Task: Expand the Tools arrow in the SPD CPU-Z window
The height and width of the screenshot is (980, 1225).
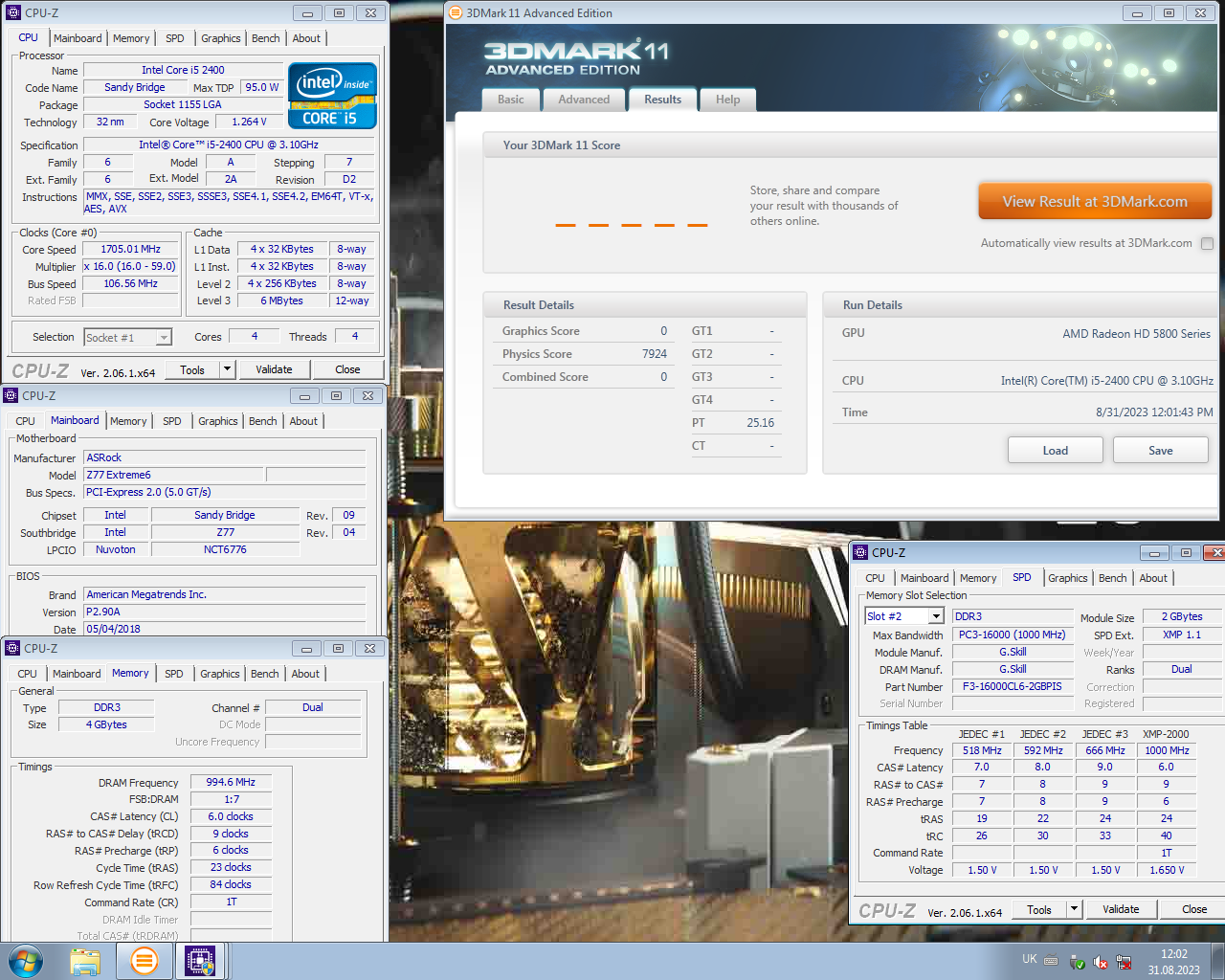Action: pyautogui.click(x=1074, y=909)
